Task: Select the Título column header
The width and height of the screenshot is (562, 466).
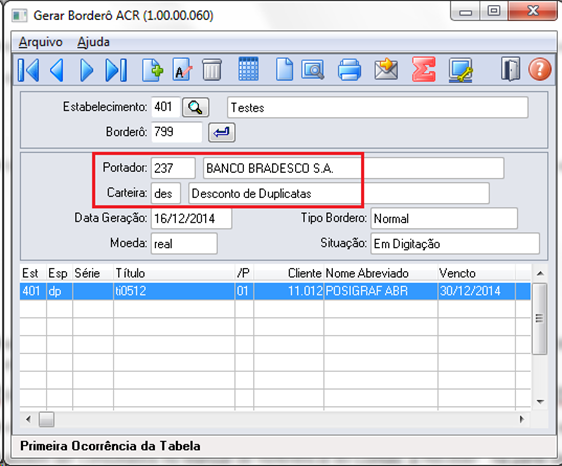Action: point(174,273)
